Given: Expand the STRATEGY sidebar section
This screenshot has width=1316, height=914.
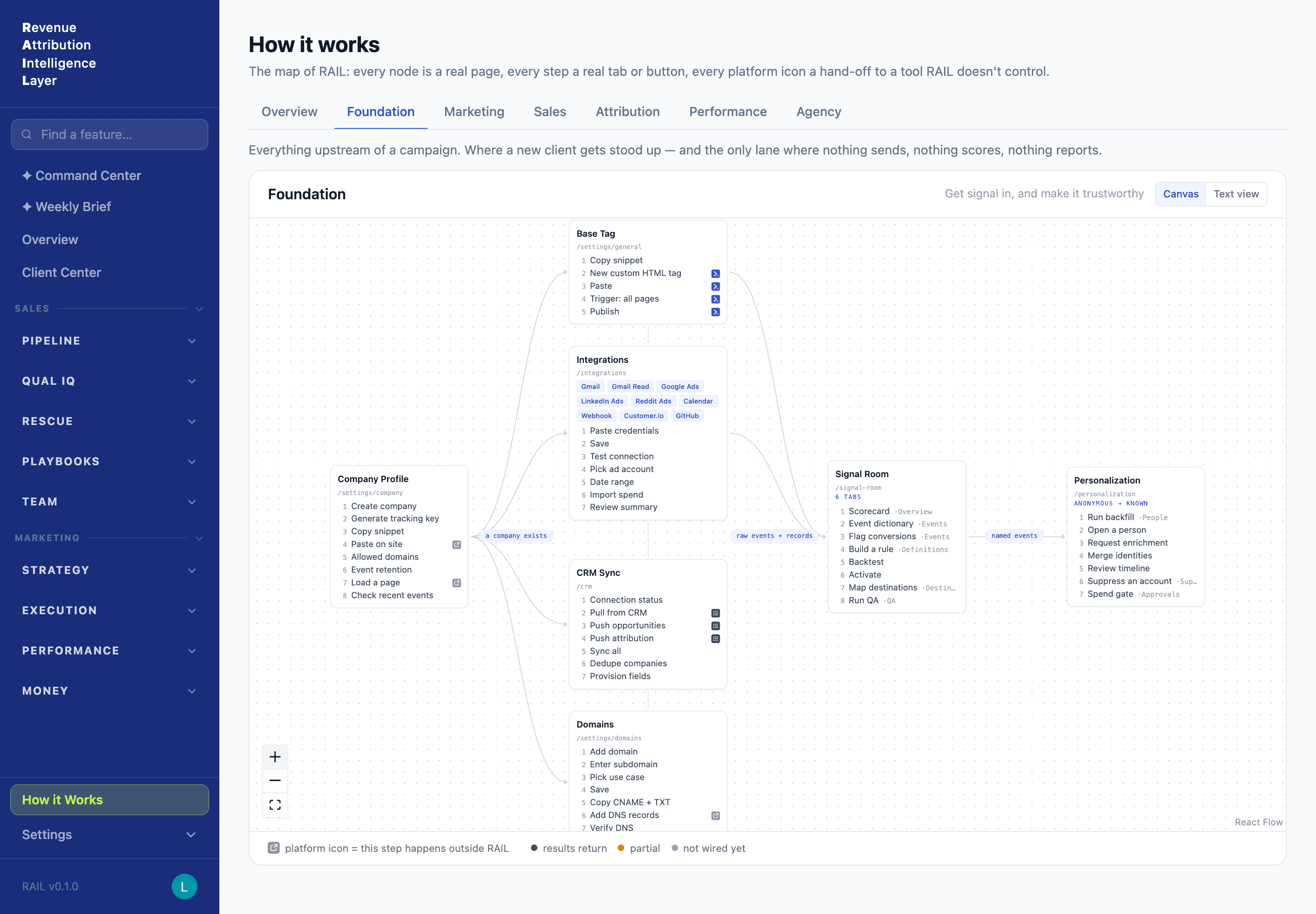Looking at the screenshot, I should click(x=109, y=570).
